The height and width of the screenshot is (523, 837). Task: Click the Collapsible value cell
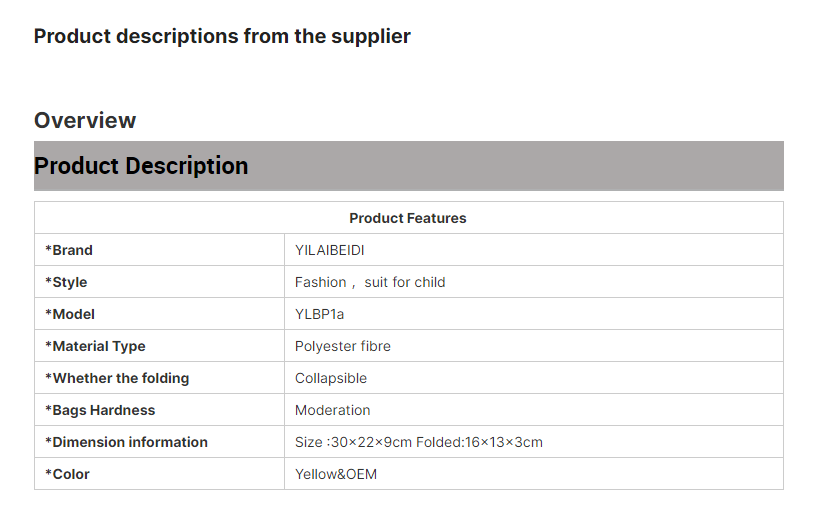330,378
